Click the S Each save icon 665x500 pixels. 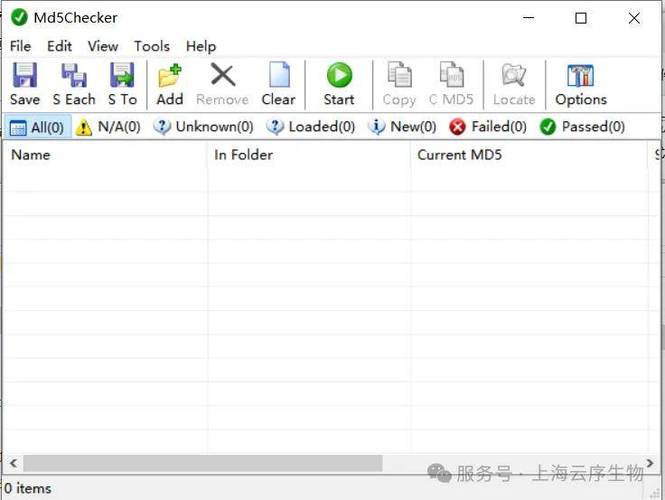[74, 77]
